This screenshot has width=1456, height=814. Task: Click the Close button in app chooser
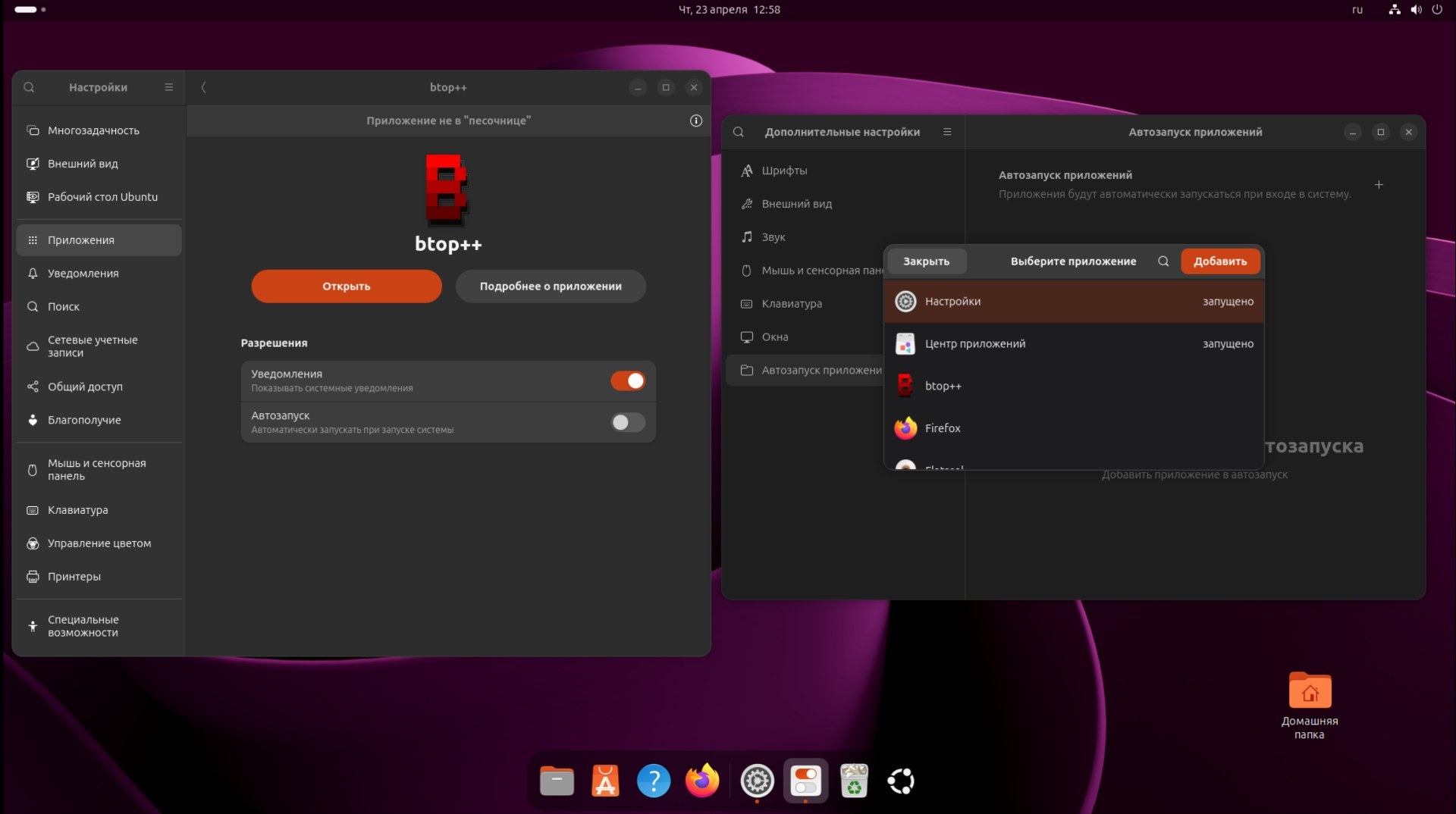tap(925, 261)
